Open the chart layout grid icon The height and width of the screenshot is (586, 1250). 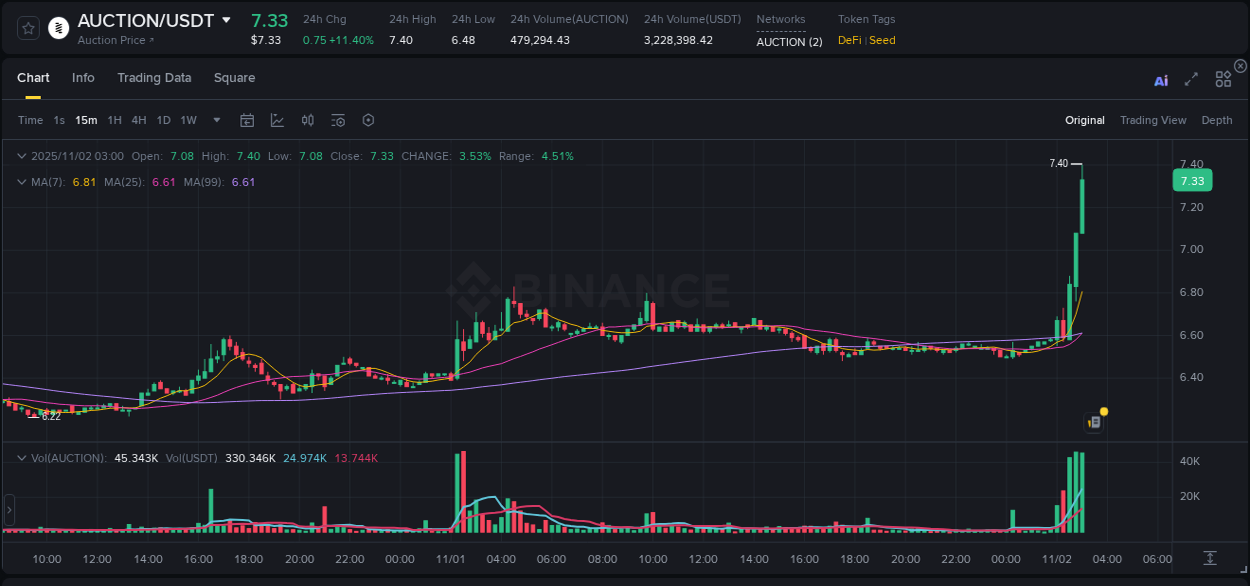point(1223,78)
